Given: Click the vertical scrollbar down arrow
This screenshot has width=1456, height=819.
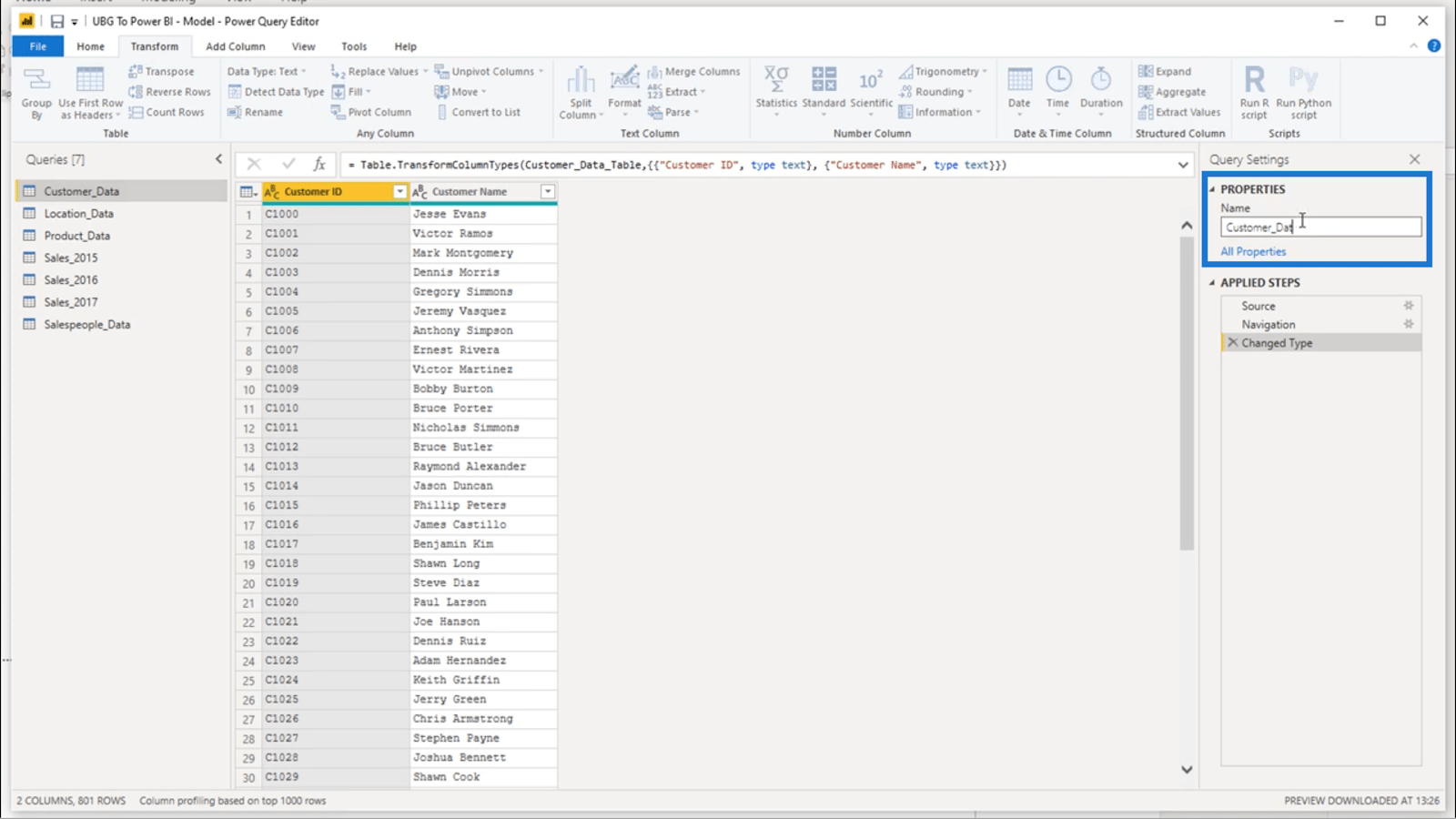Looking at the screenshot, I should (1187, 769).
